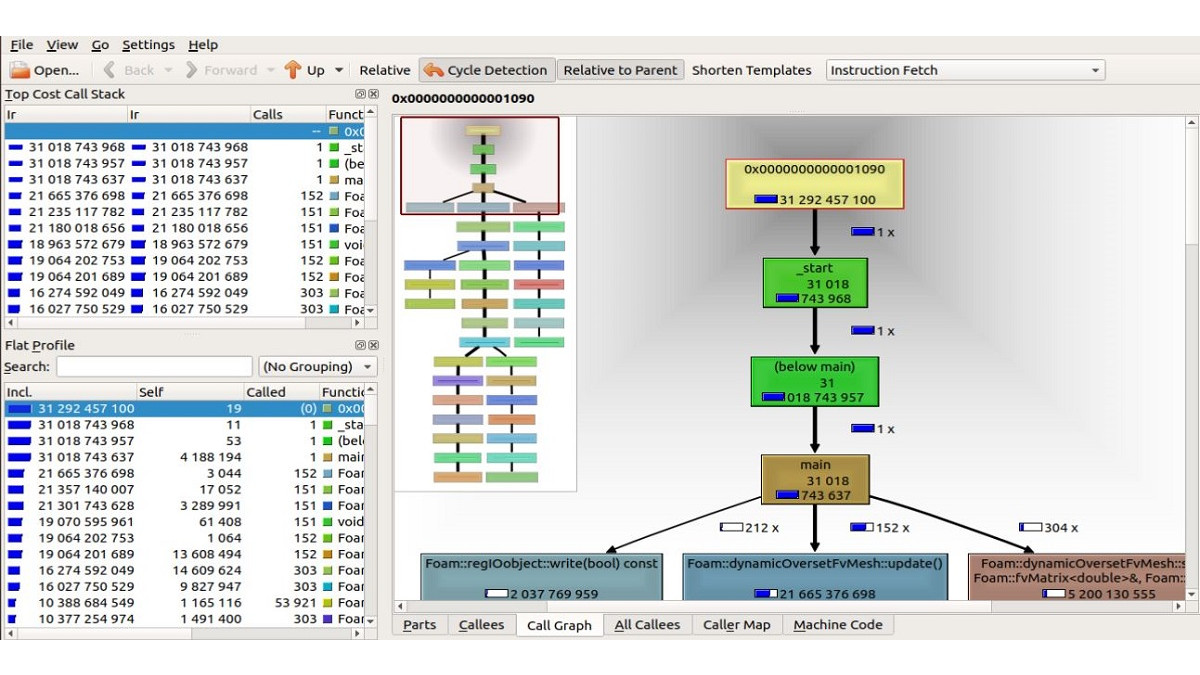
Task: Select Flat Profile row with Incl. 10 388 684 549
Action: pos(185,603)
